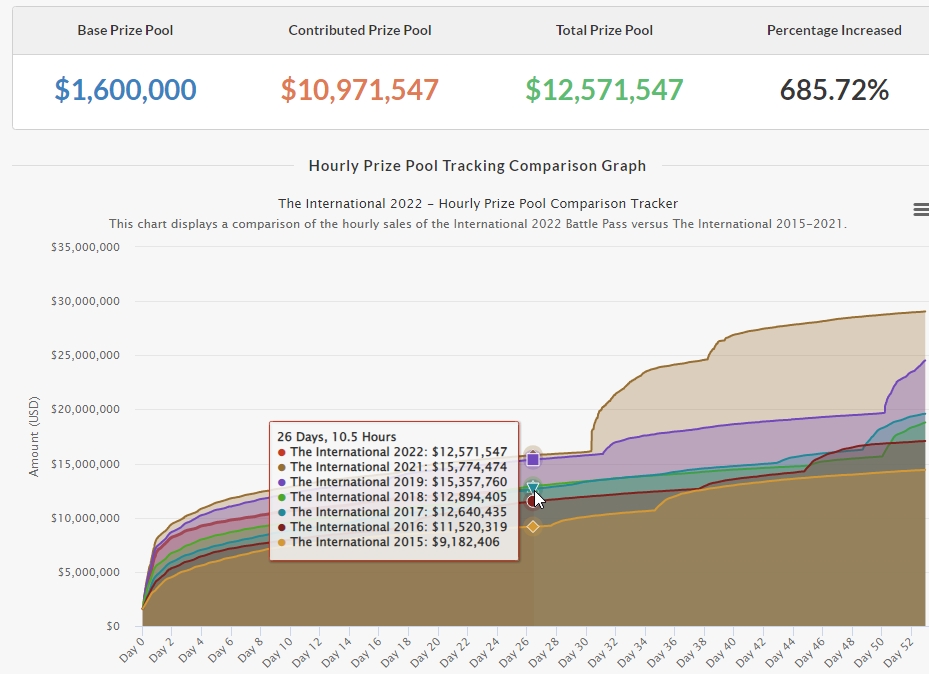Click the $10,971,547 contributed prize value

tap(360, 90)
